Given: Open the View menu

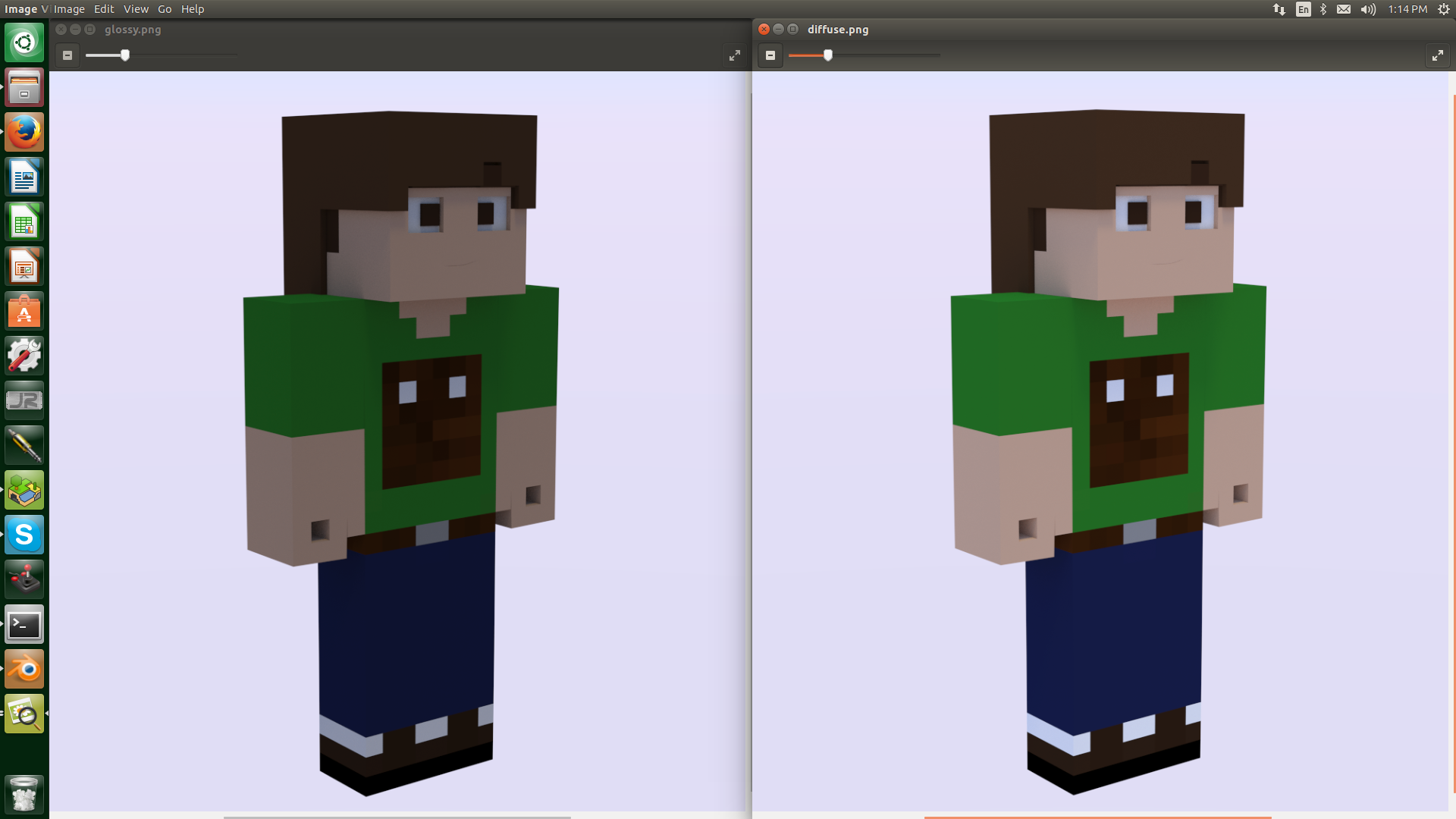Looking at the screenshot, I should click(136, 9).
